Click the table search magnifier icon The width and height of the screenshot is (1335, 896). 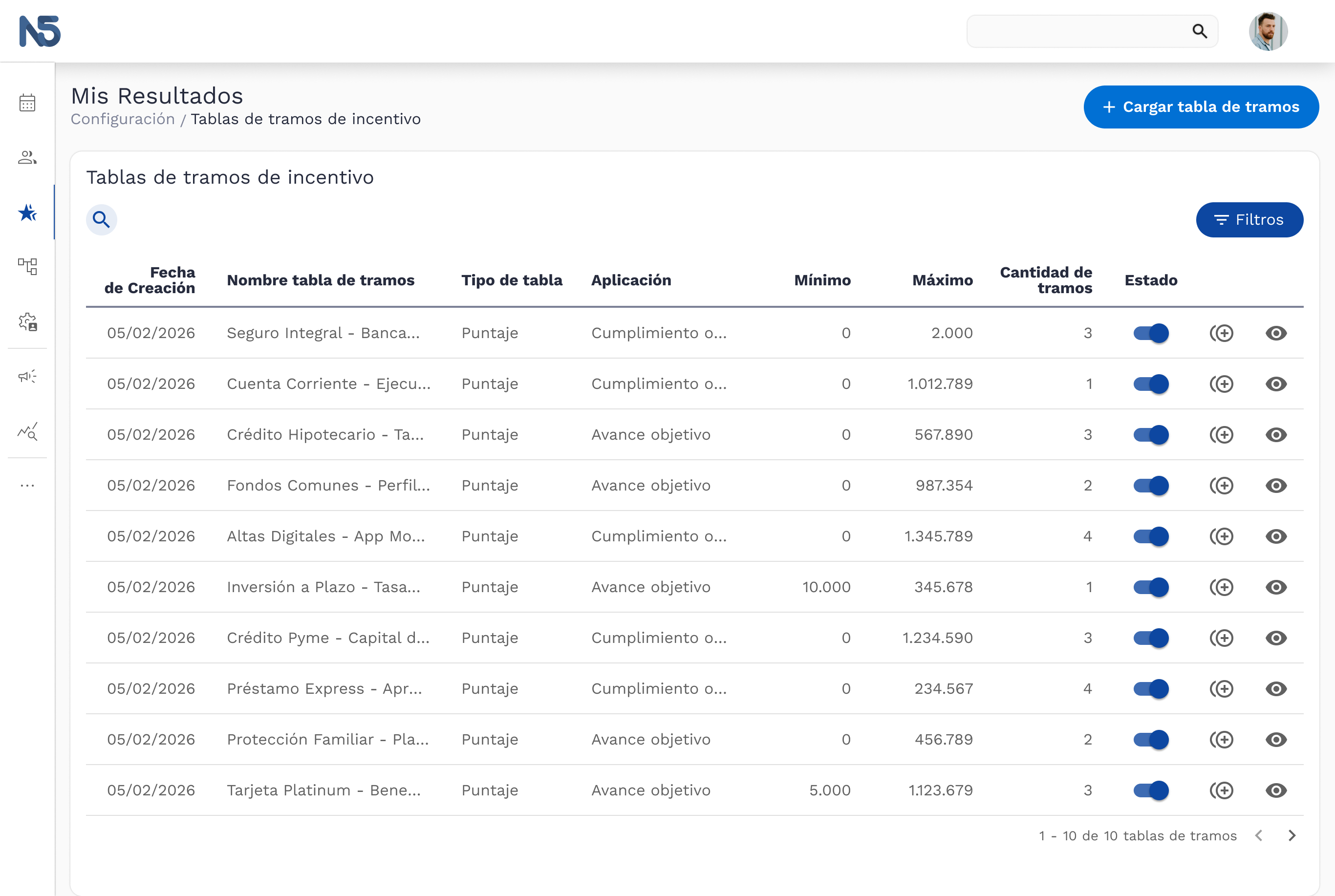tap(102, 219)
